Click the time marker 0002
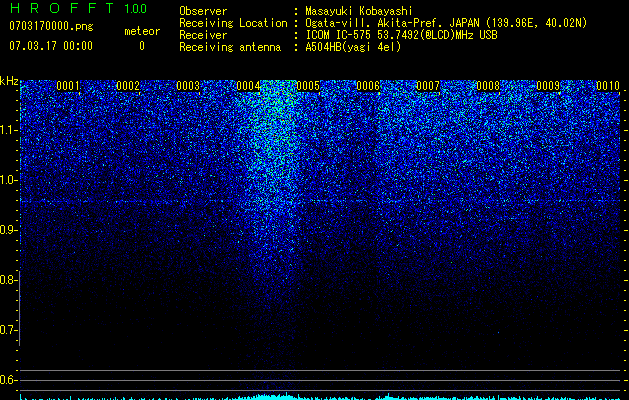The image size is (629, 400). click(128, 86)
